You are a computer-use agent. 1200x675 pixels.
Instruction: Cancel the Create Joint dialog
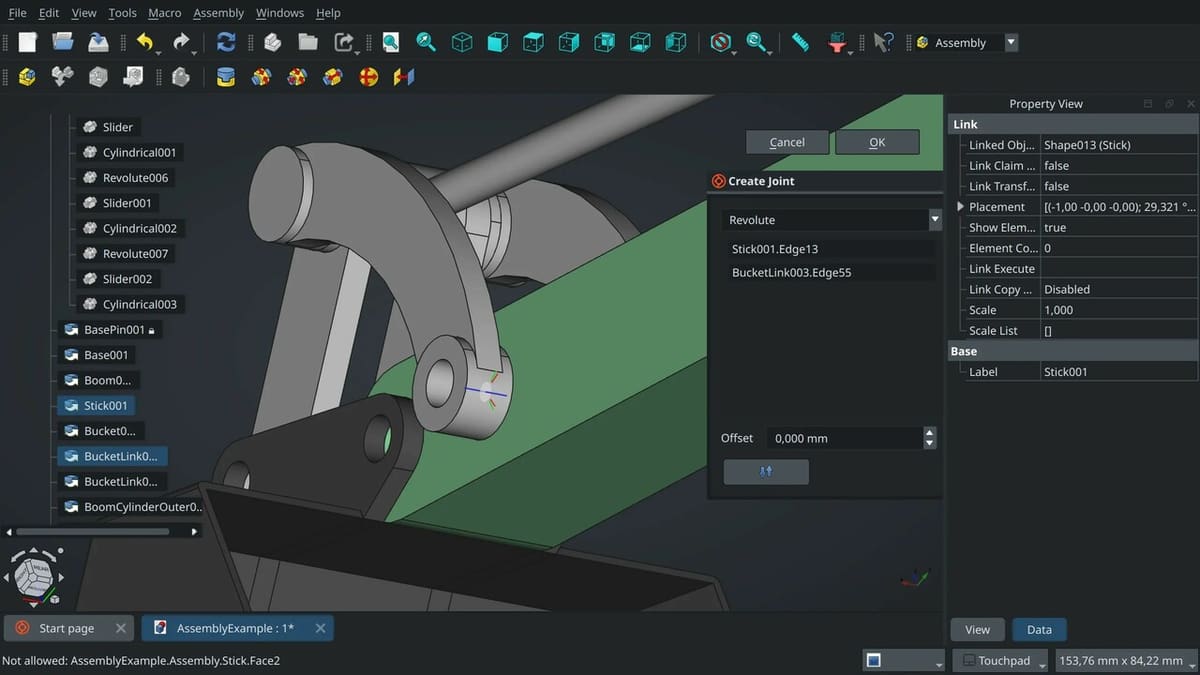(x=787, y=142)
